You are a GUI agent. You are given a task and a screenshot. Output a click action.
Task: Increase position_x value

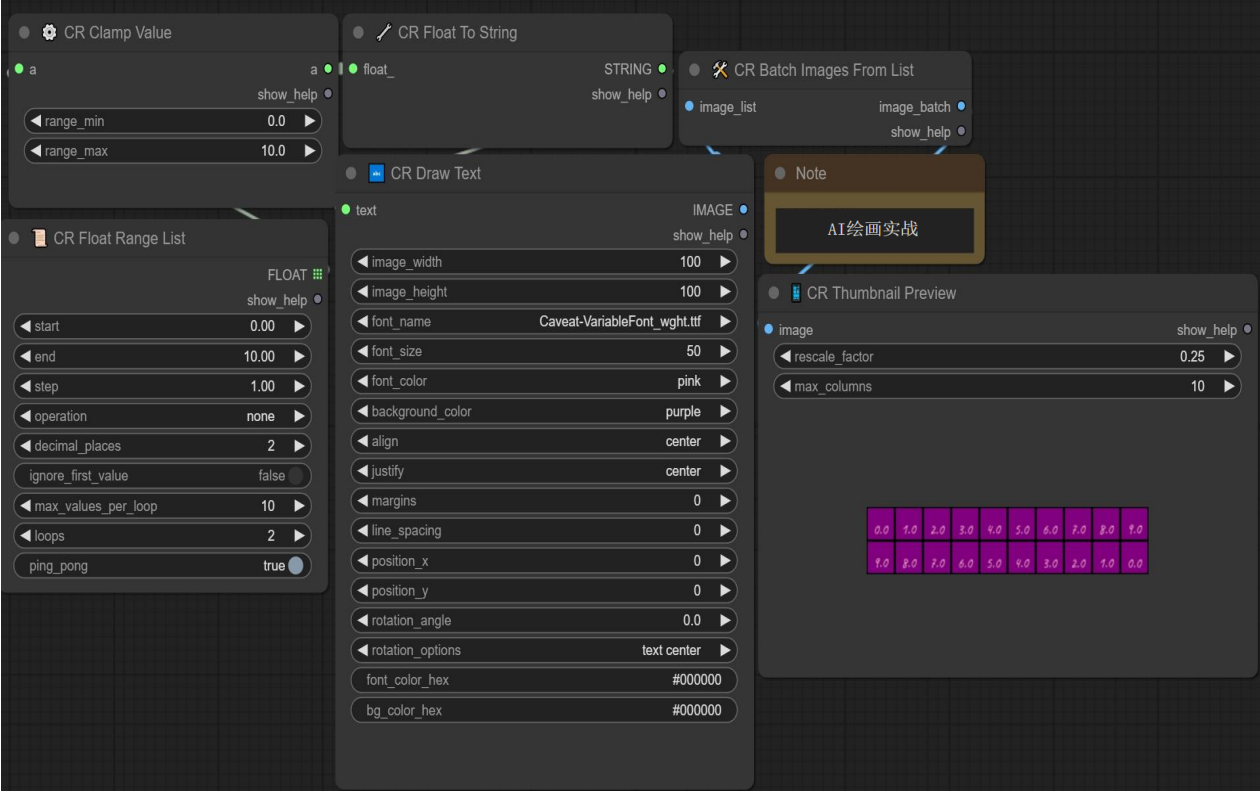(x=724, y=561)
